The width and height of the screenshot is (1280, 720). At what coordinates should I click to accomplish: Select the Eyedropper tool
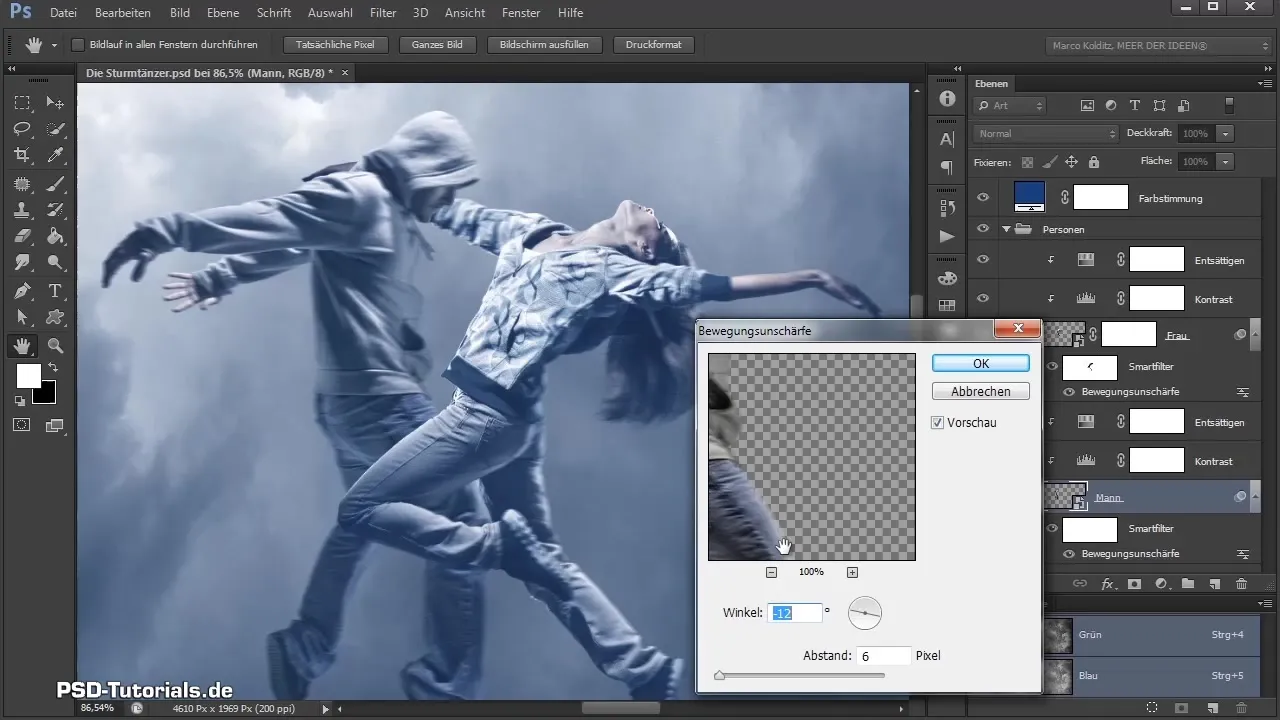(x=56, y=155)
